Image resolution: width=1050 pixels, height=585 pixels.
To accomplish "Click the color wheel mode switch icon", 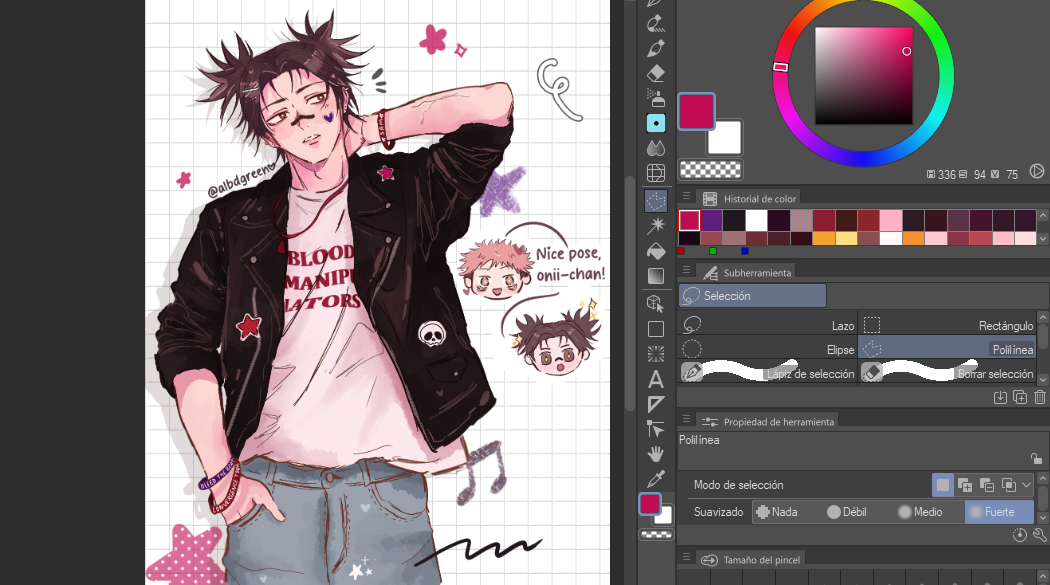I will pos(1037,171).
